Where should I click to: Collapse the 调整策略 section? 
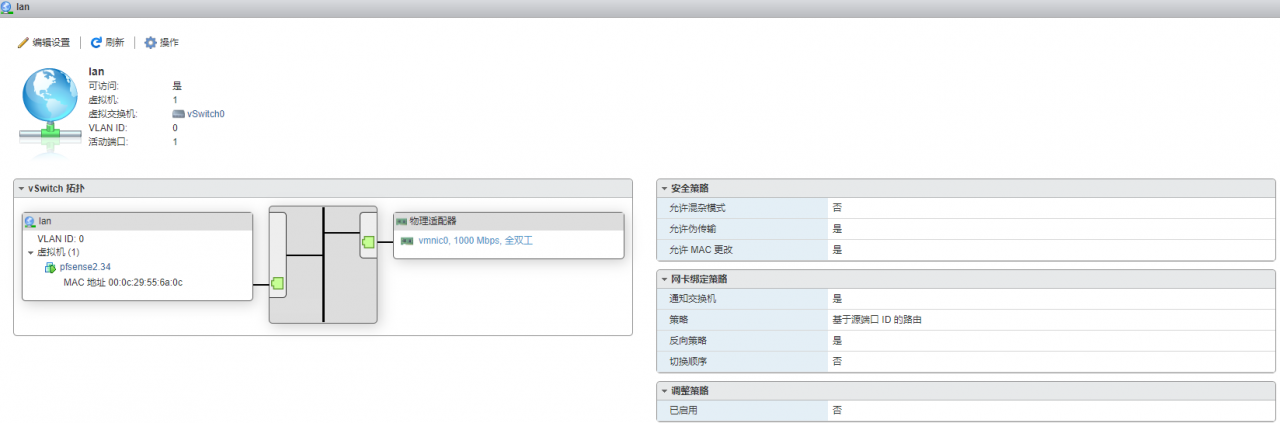coord(664,391)
